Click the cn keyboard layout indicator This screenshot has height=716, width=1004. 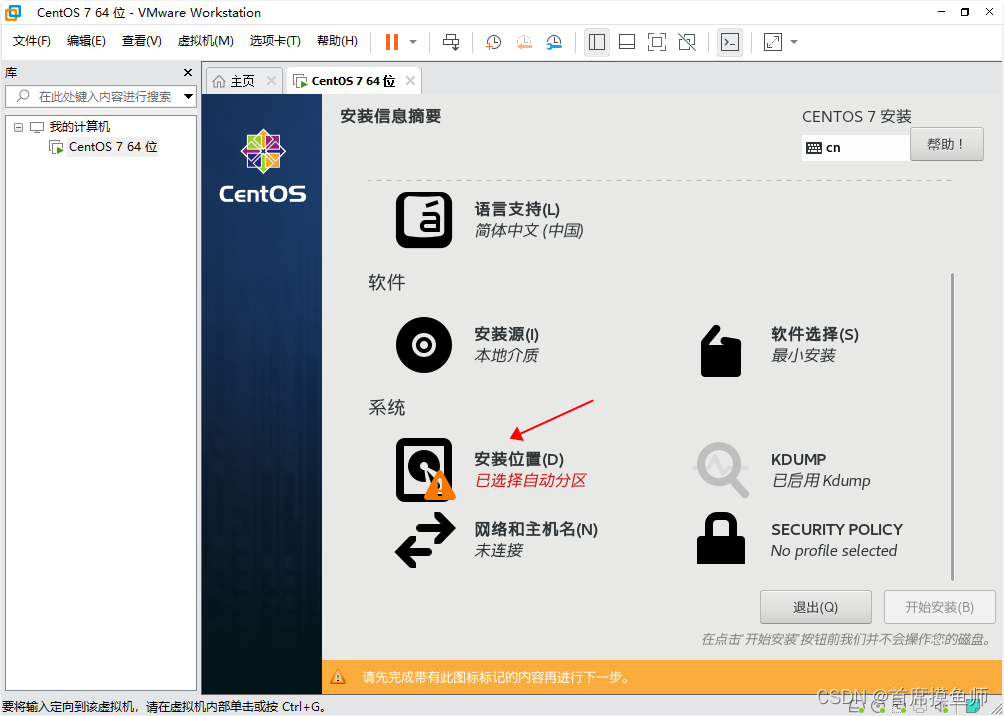(855, 148)
